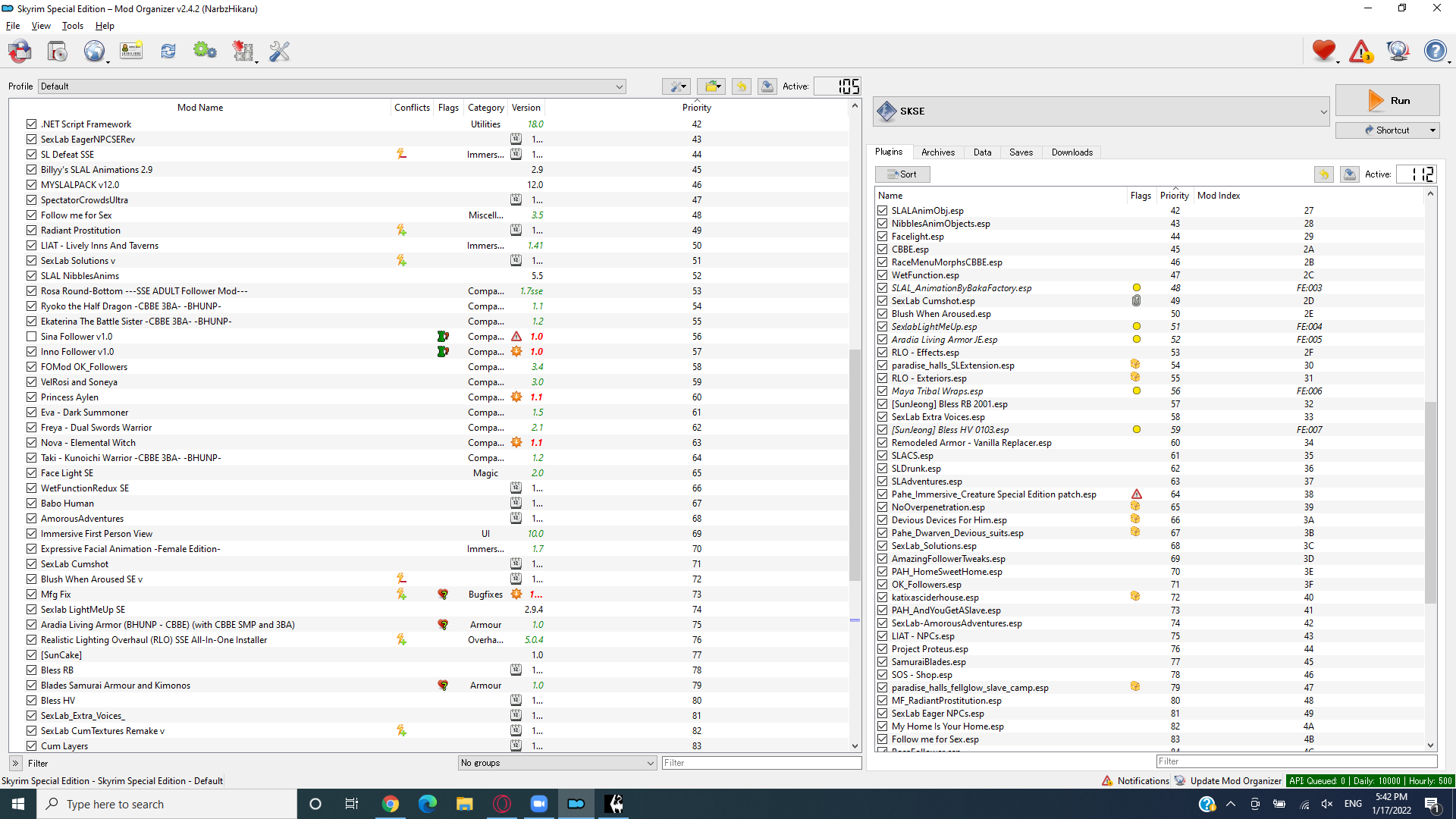Expand the filter sidebar arrow
The height and width of the screenshot is (819, 1456).
[x=16, y=763]
